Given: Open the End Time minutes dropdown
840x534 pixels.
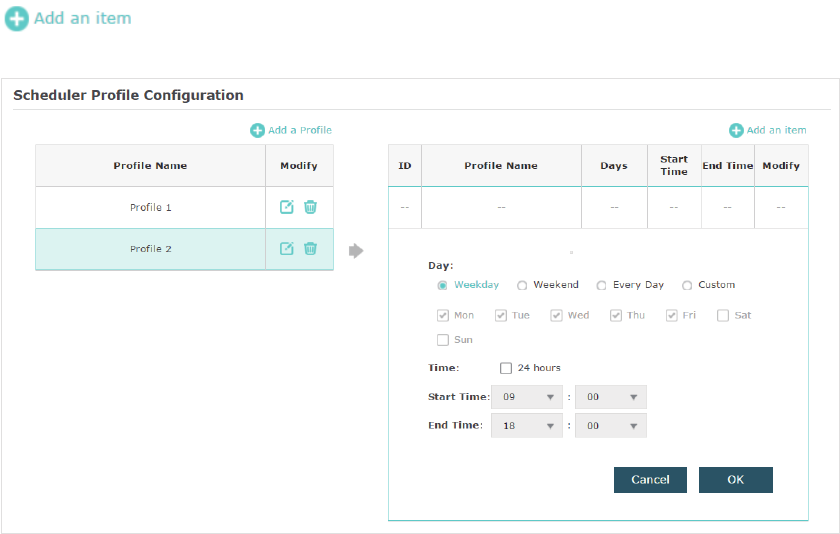Looking at the screenshot, I should [x=611, y=426].
